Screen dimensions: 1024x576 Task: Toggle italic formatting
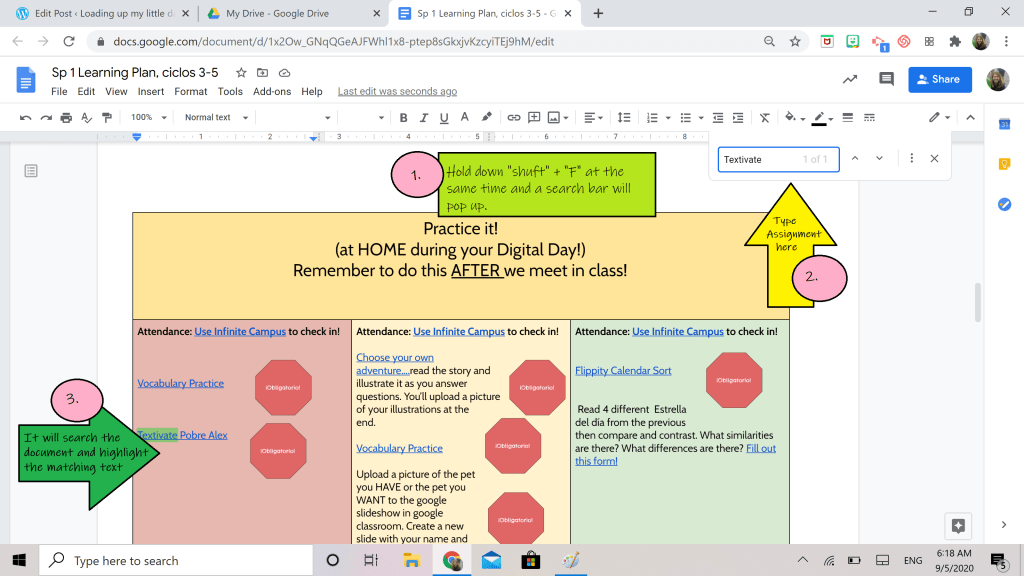[x=424, y=117]
